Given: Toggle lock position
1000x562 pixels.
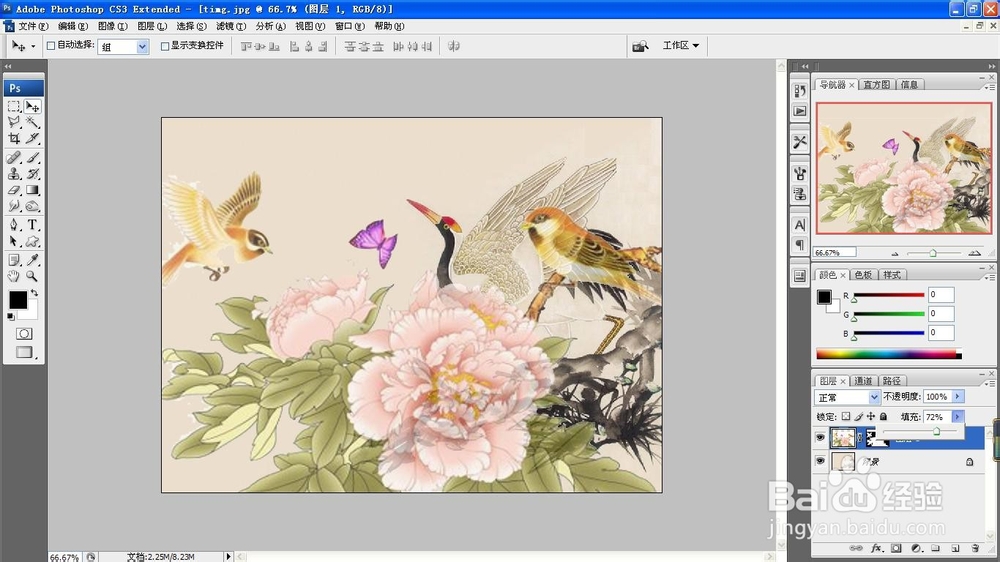Looking at the screenshot, I should (x=871, y=417).
